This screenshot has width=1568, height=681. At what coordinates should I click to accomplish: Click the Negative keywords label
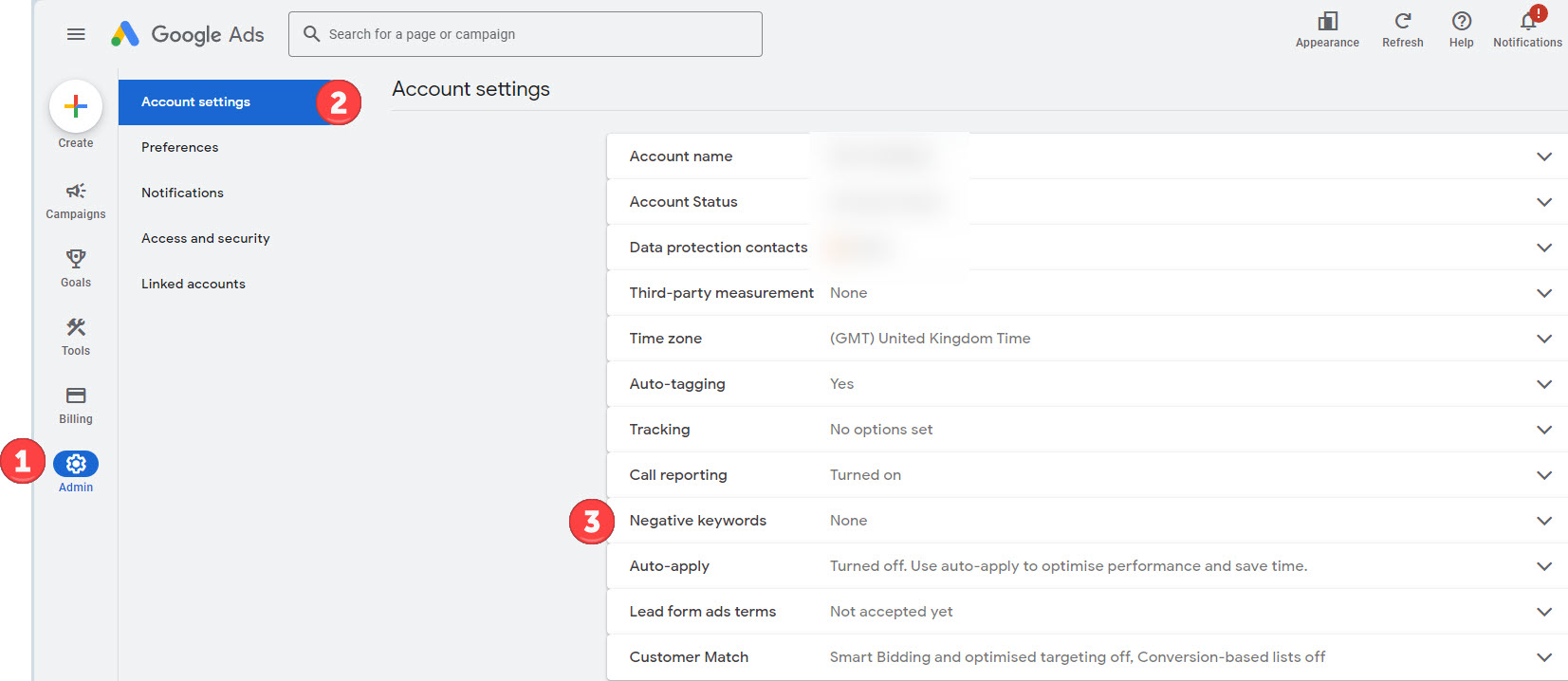697,521
